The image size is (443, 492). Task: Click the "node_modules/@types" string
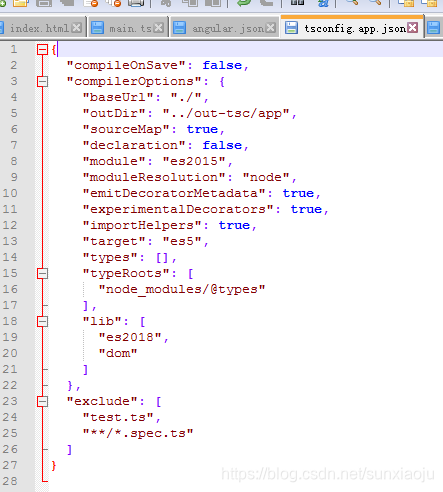[x=182, y=290]
